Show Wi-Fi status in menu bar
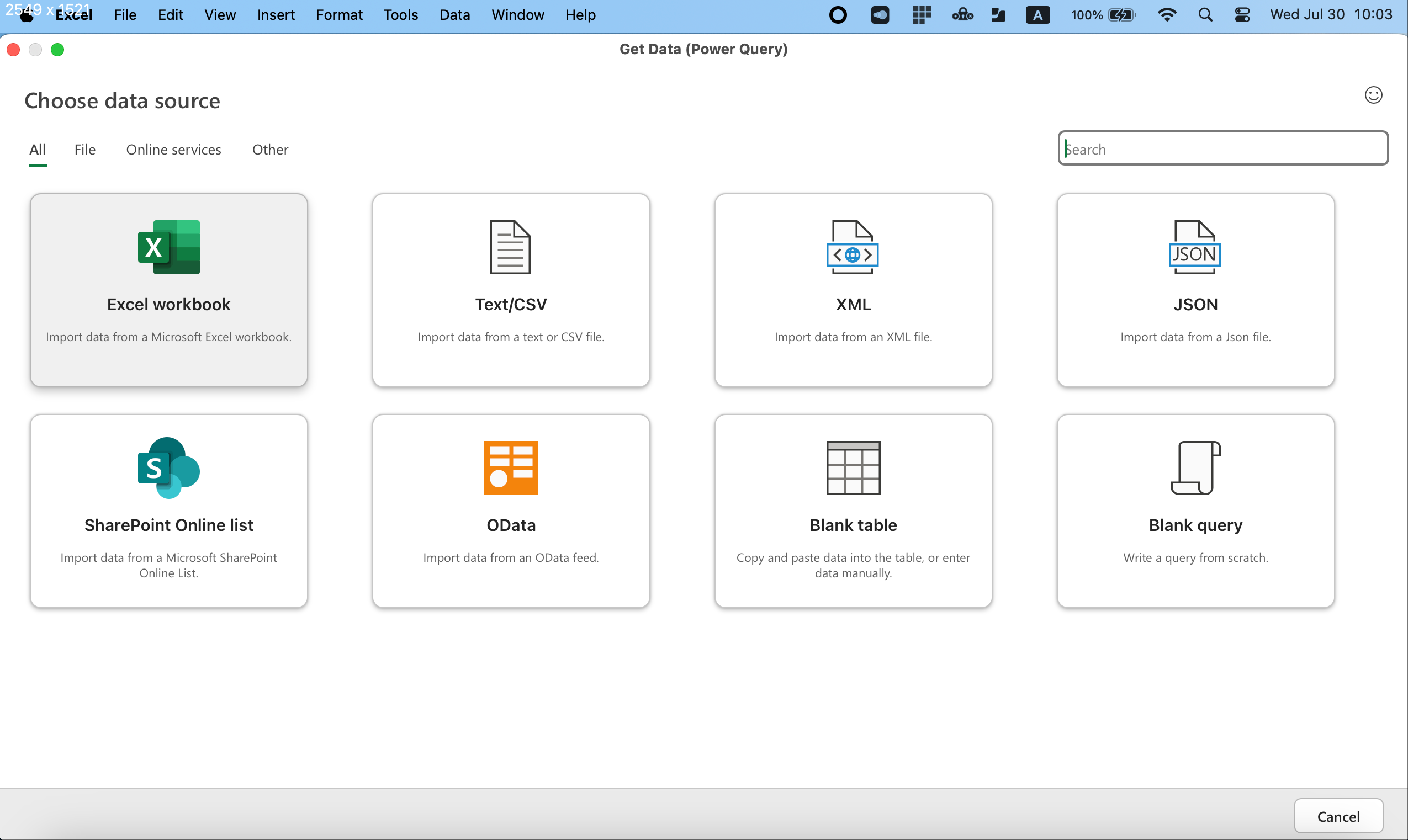This screenshot has height=840, width=1408. point(1167,15)
